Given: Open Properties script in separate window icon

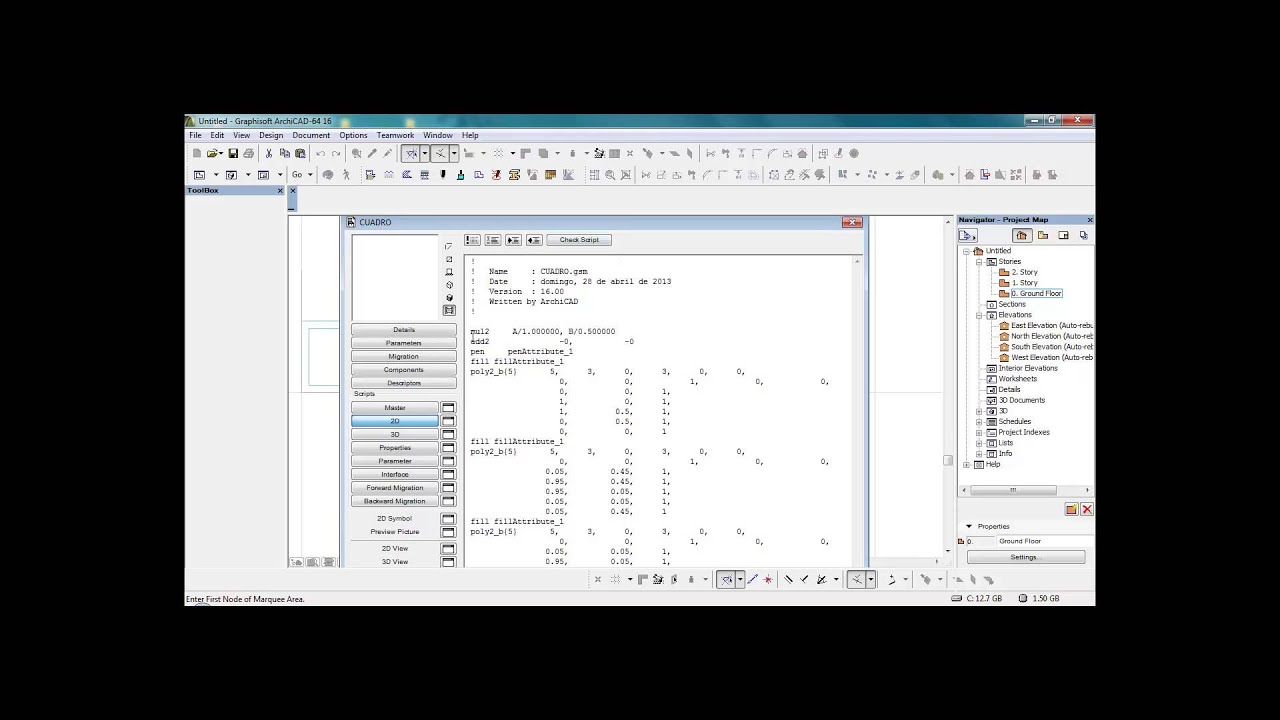Looking at the screenshot, I should (448, 448).
